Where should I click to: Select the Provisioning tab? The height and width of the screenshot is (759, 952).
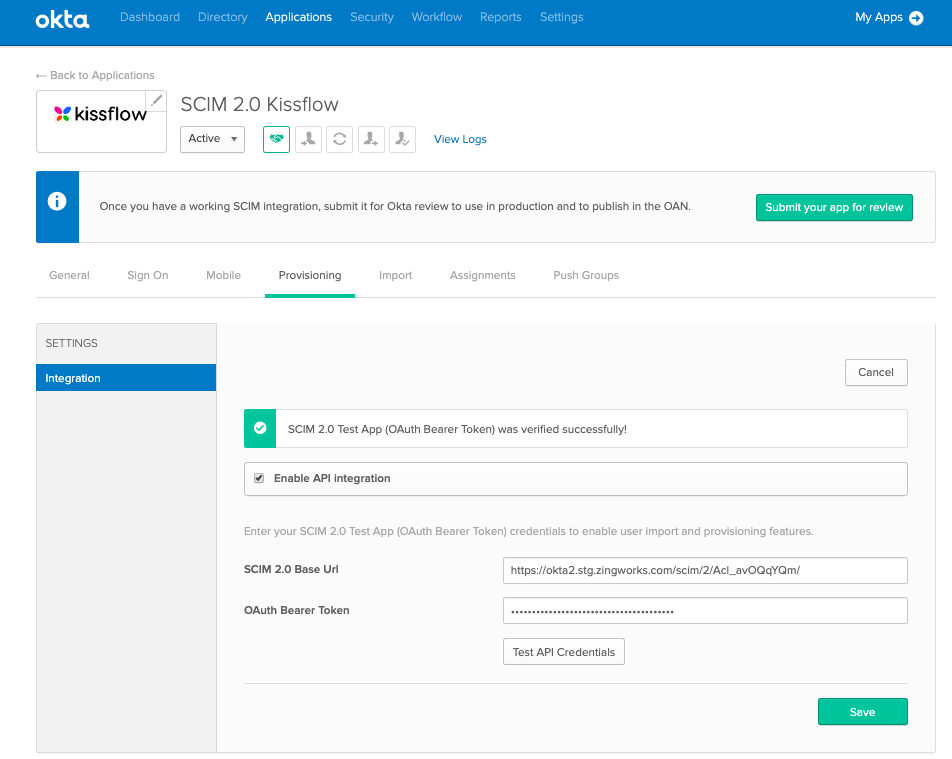click(x=310, y=275)
